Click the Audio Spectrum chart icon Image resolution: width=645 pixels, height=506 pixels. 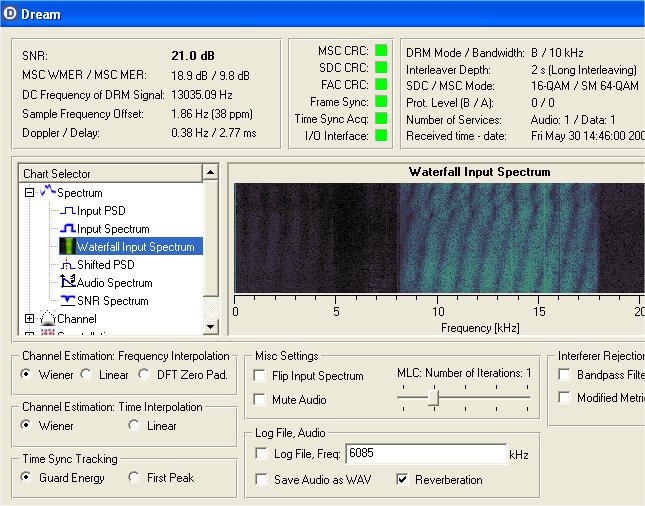tap(67, 283)
